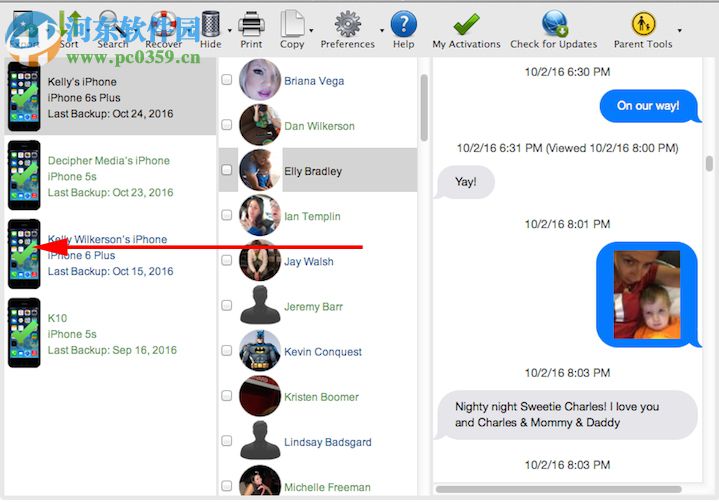719x502 pixels.
Task: Click the Sort toolbar icon
Action: tap(70, 24)
